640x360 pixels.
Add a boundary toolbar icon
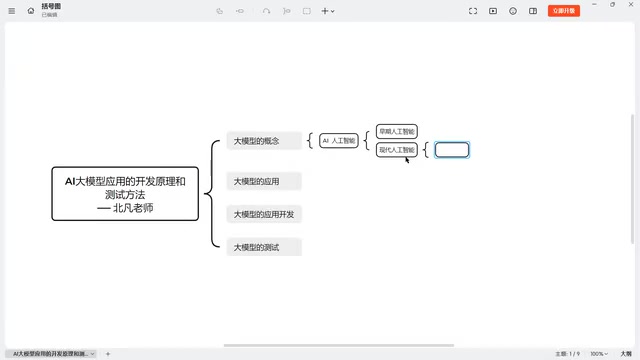click(307, 11)
